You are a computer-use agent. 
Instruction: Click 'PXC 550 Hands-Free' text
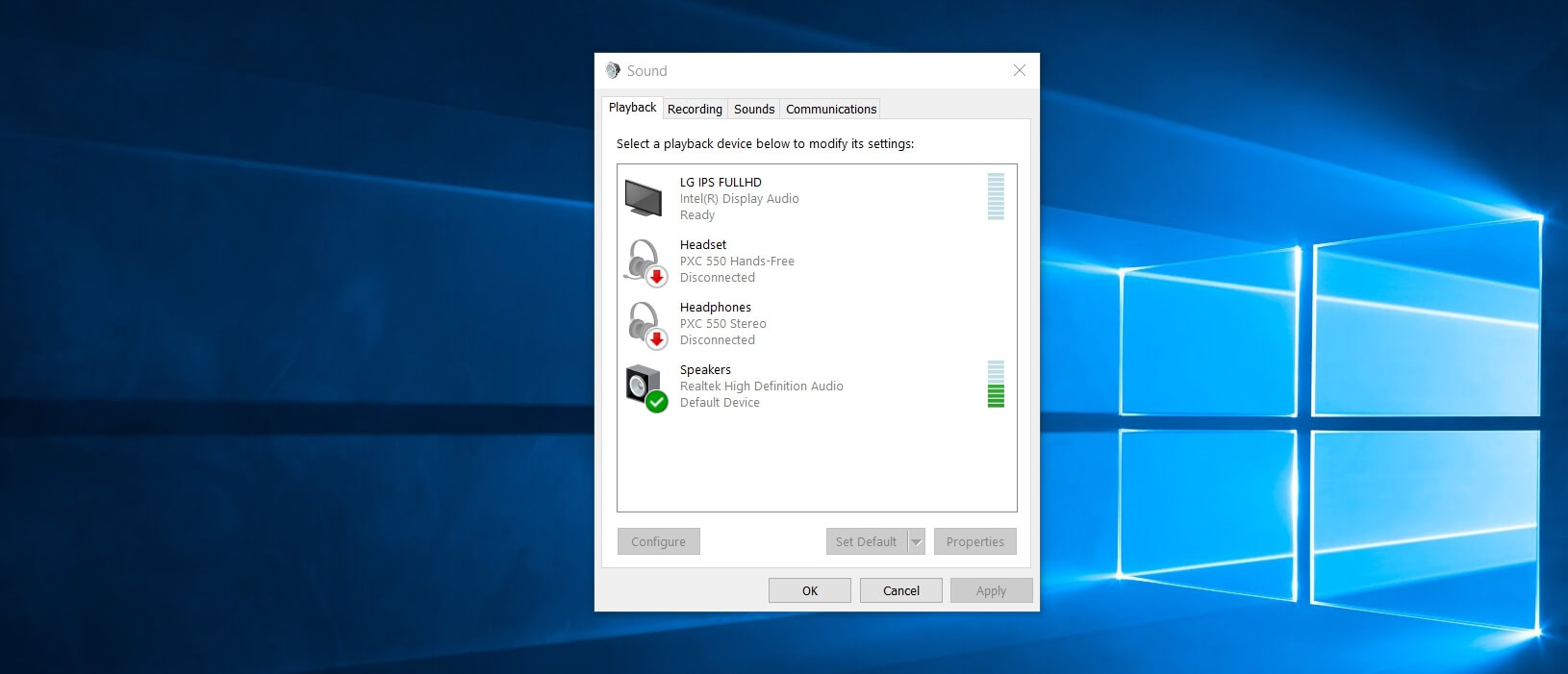click(737, 262)
